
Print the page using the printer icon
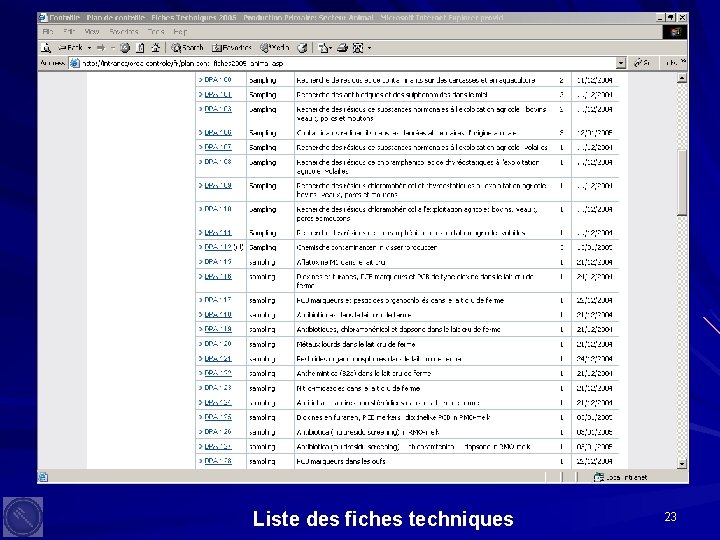[x=343, y=48]
